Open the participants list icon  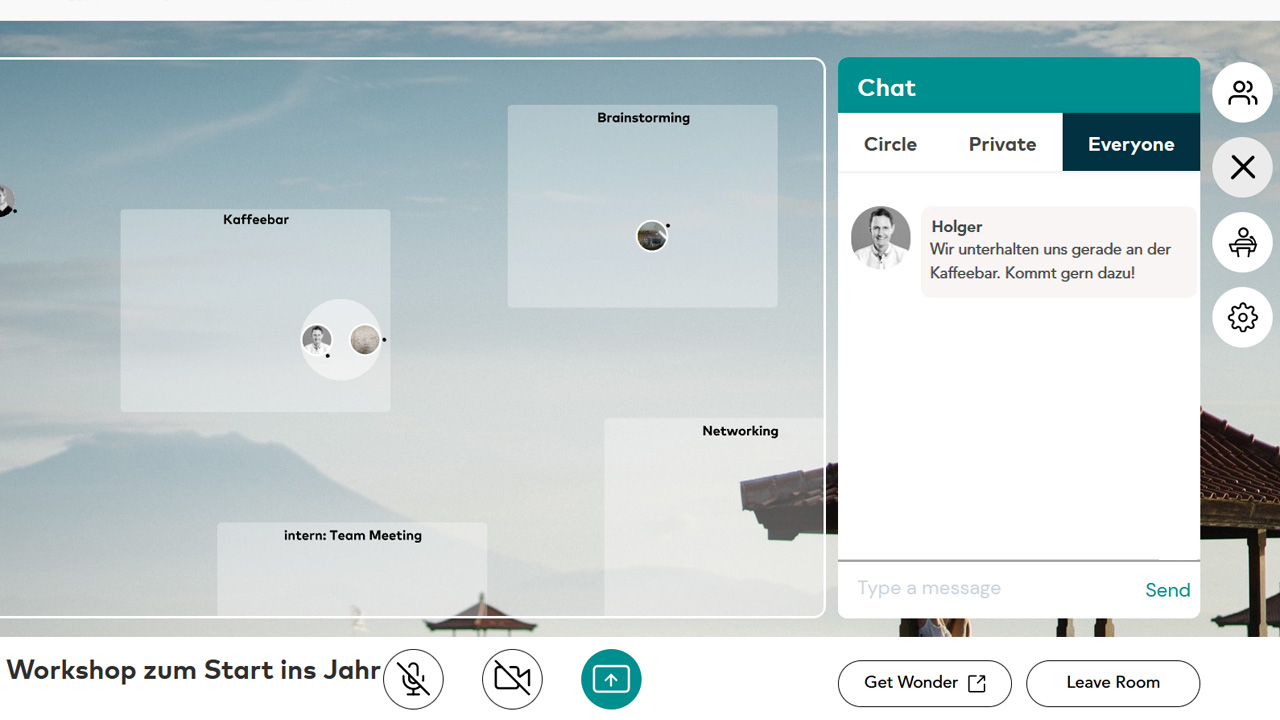pyautogui.click(x=1242, y=92)
